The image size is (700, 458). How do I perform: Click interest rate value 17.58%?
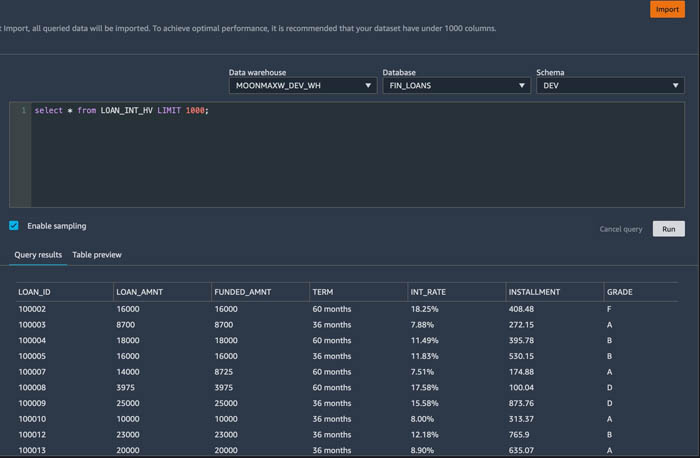[424, 387]
